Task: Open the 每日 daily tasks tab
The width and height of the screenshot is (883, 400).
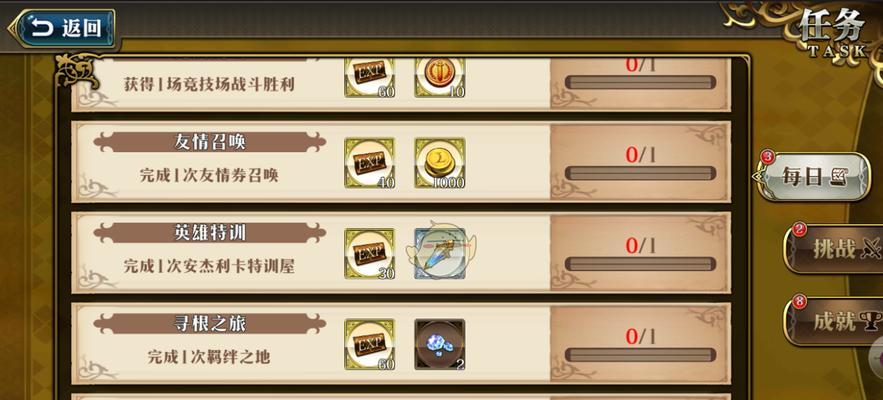Action: pos(813,176)
